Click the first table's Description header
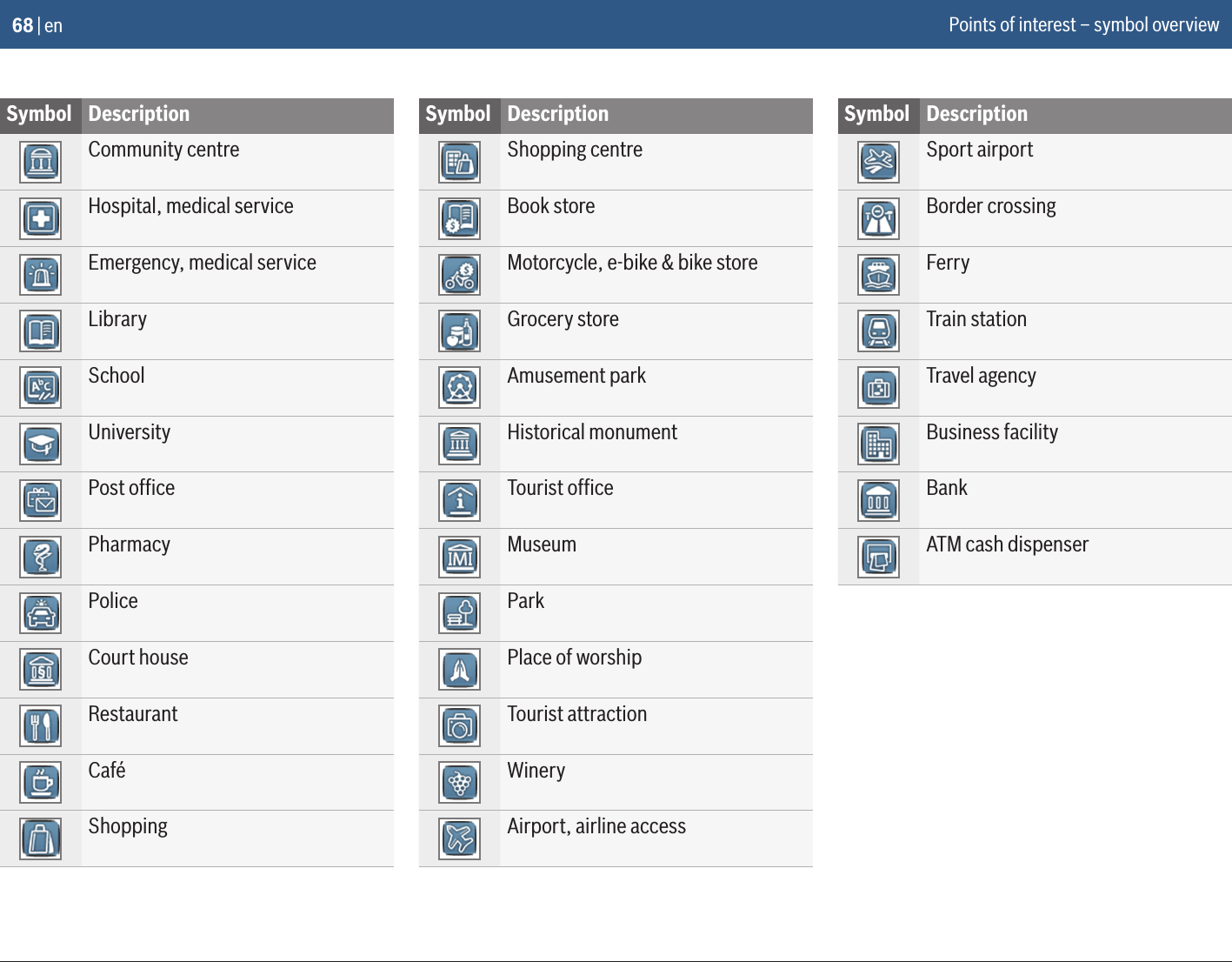This screenshot has height=962, width=1232. tap(139, 114)
